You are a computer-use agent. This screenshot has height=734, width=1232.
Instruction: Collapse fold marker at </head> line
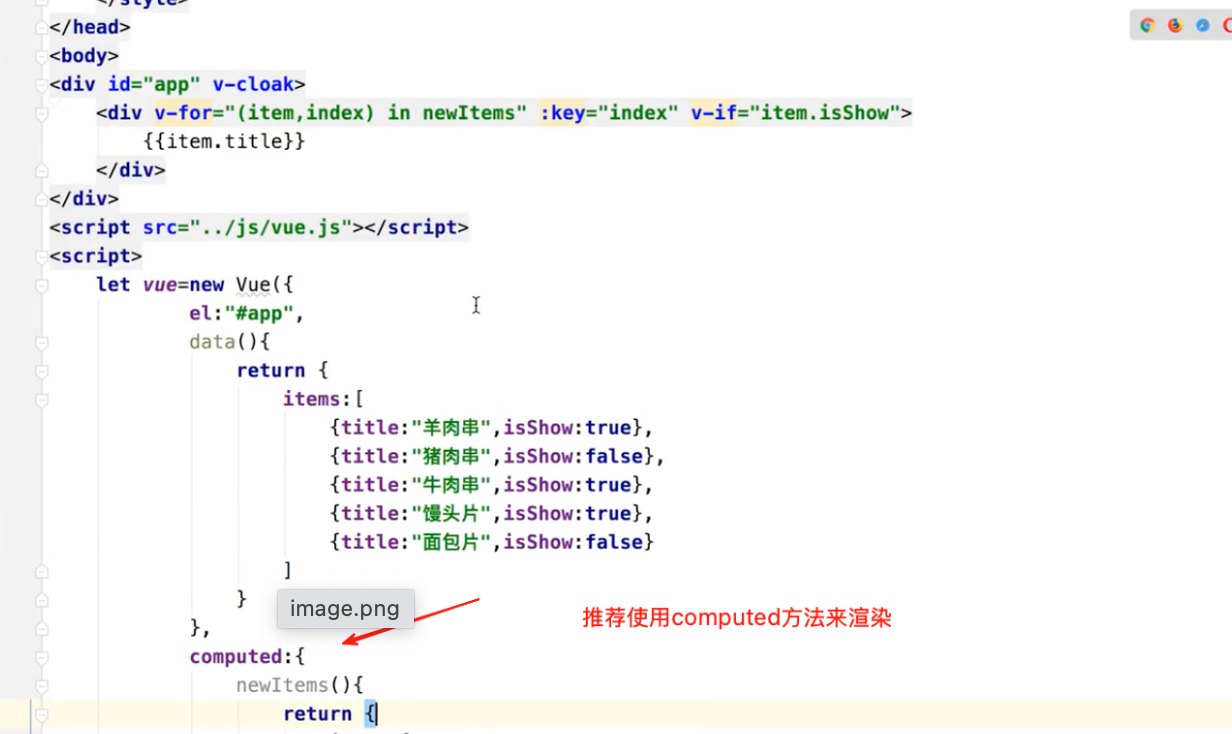(x=42, y=28)
